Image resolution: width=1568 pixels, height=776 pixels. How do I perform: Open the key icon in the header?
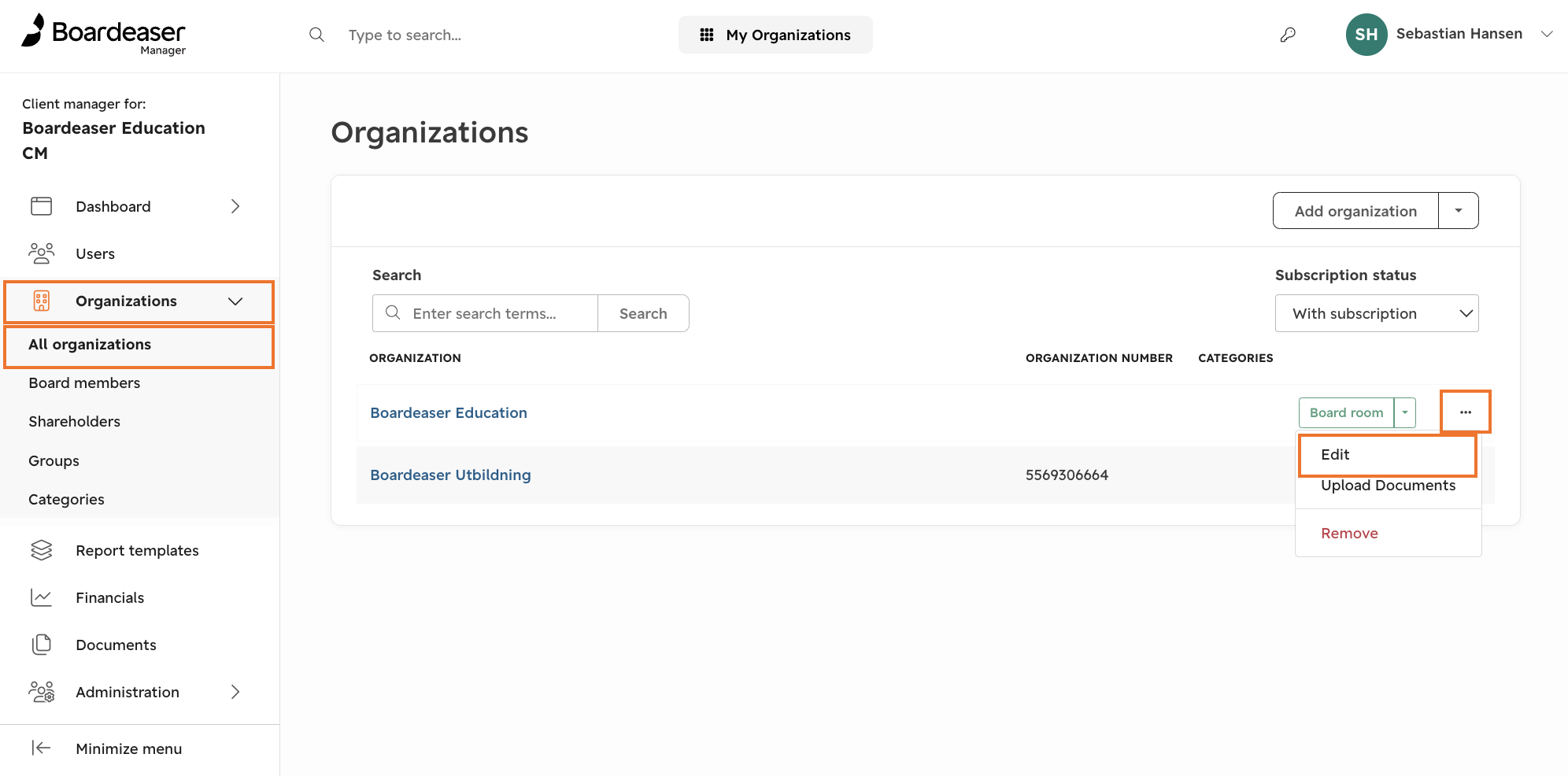(x=1288, y=35)
